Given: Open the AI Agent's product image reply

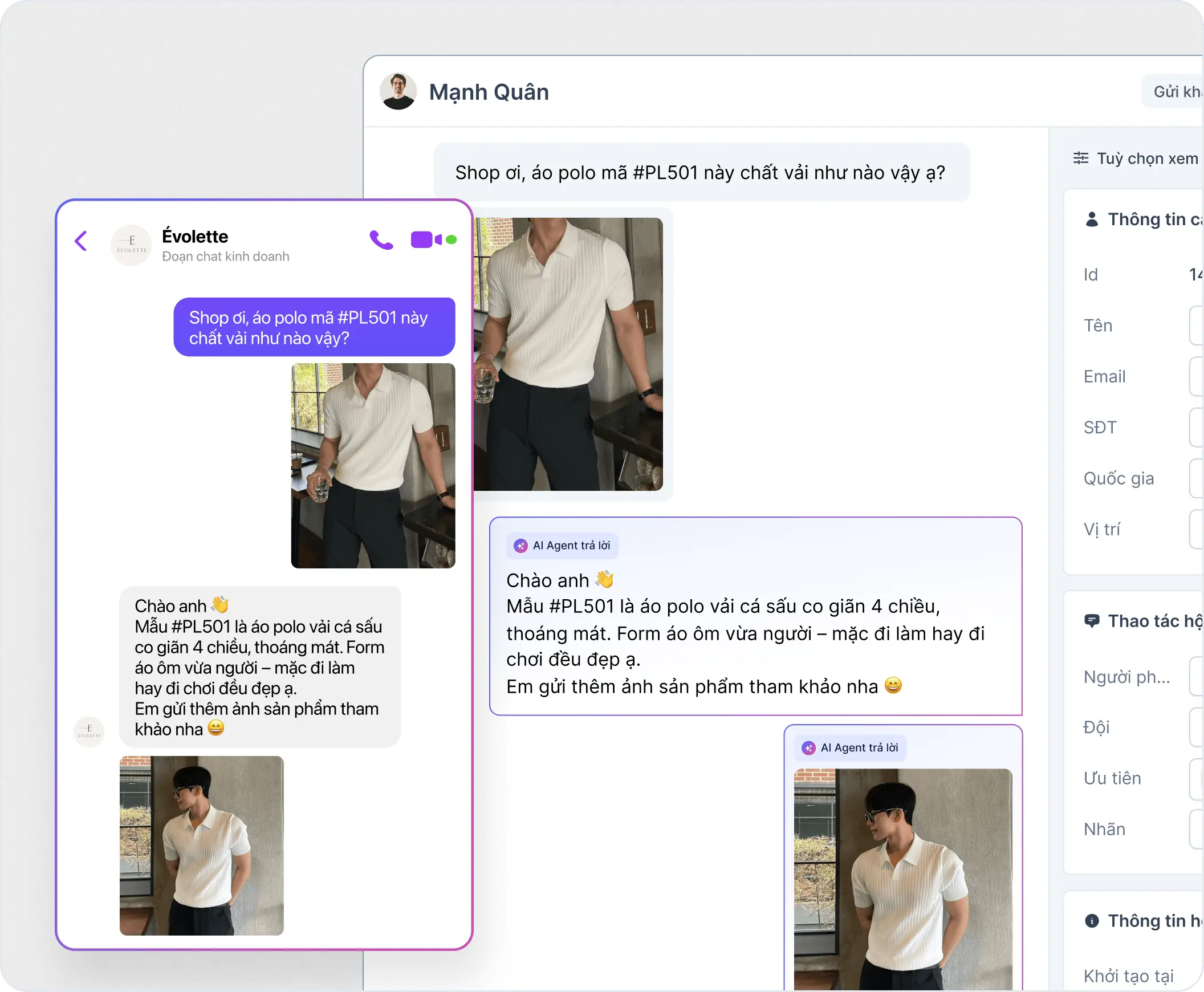Looking at the screenshot, I should [903, 879].
